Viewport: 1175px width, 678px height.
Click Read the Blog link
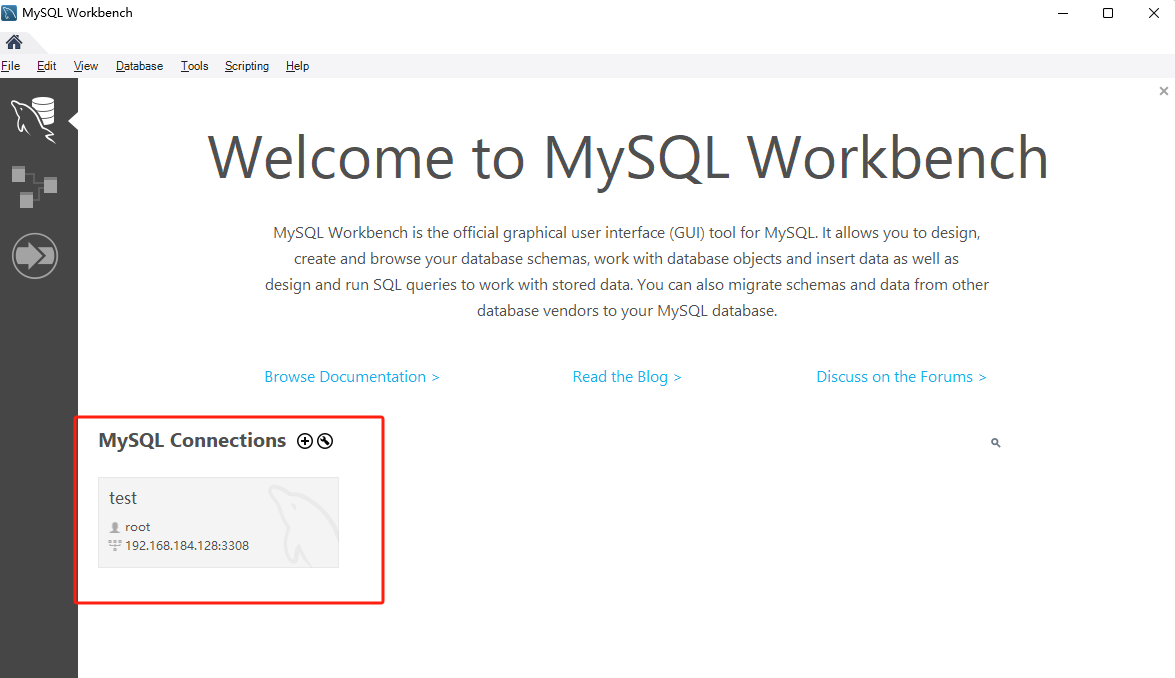click(x=626, y=377)
